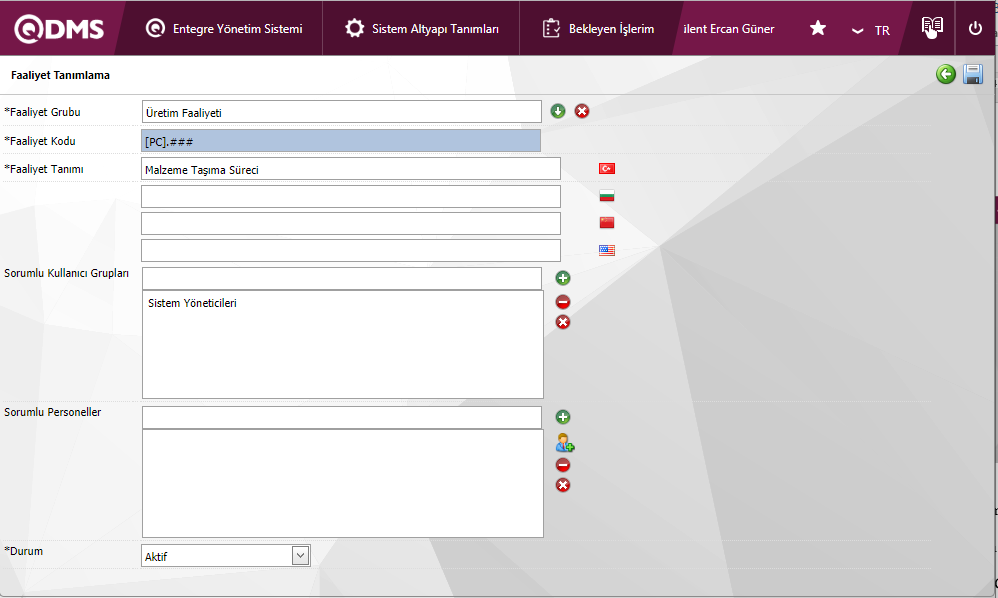Click the Chinese definition input field
This screenshot has height=598, width=998.
click(x=351, y=223)
